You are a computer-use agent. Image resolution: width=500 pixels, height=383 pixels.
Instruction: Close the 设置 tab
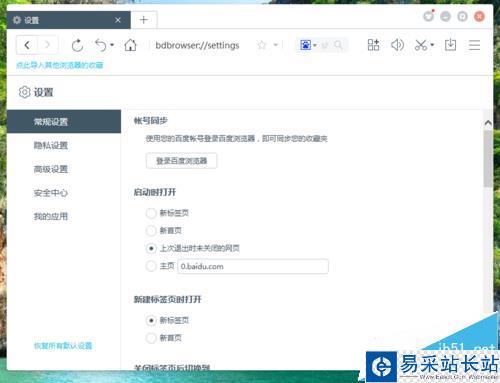coord(118,20)
